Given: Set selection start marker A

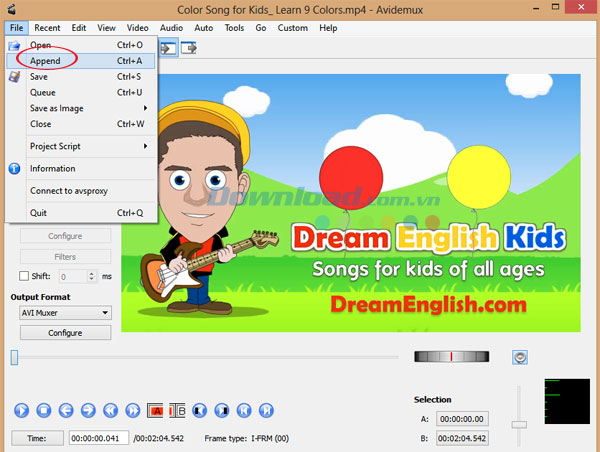Looking at the screenshot, I should click(x=156, y=409).
